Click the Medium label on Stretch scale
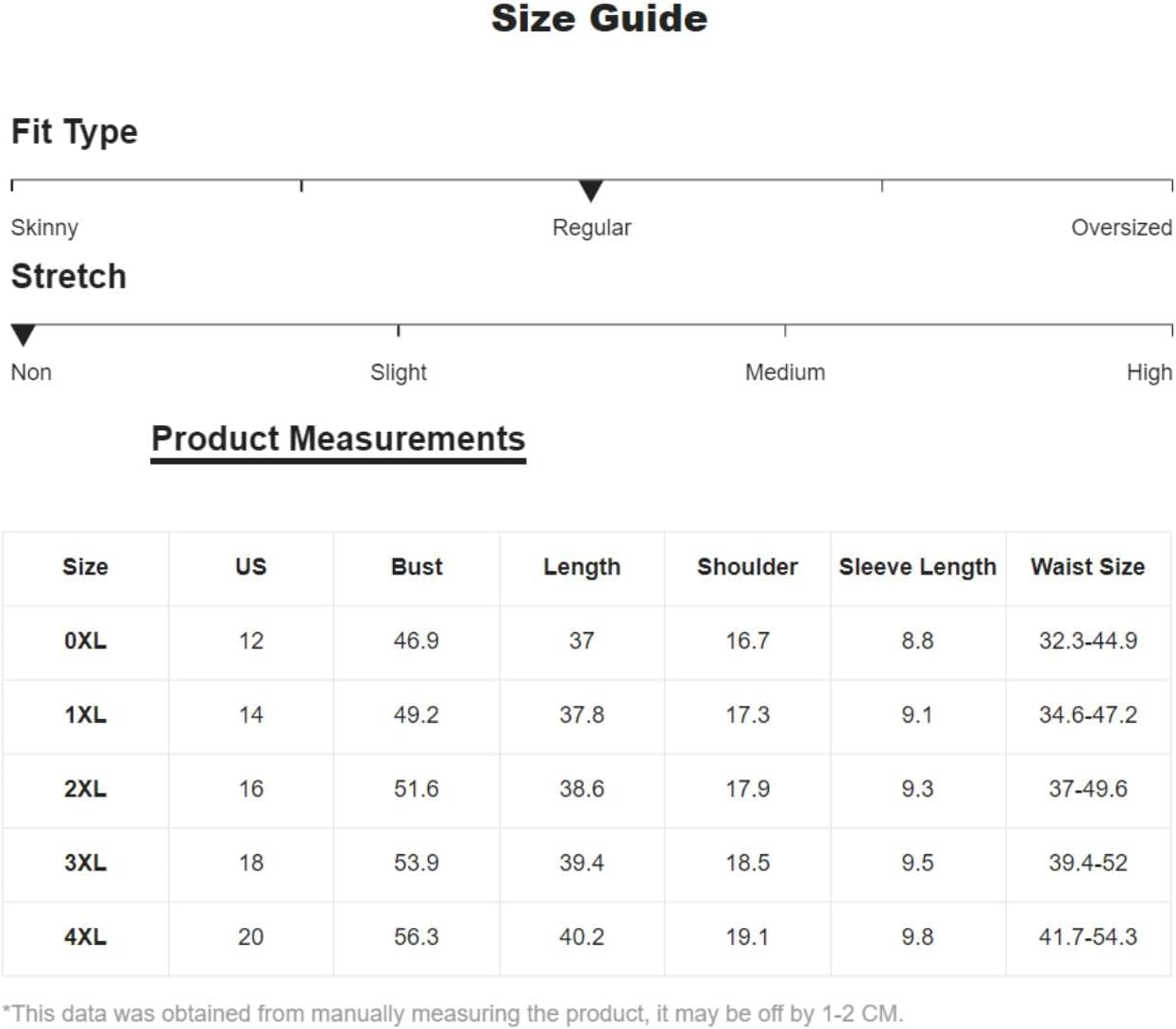This screenshot has height=1029, width=1176. 784,372
